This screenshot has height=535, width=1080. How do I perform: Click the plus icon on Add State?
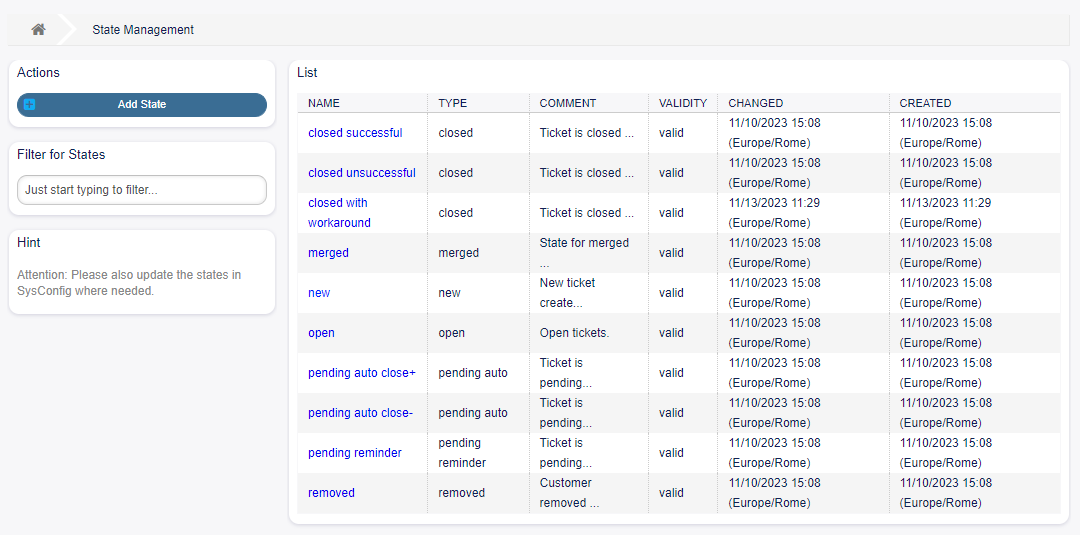(x=29, y=104)
